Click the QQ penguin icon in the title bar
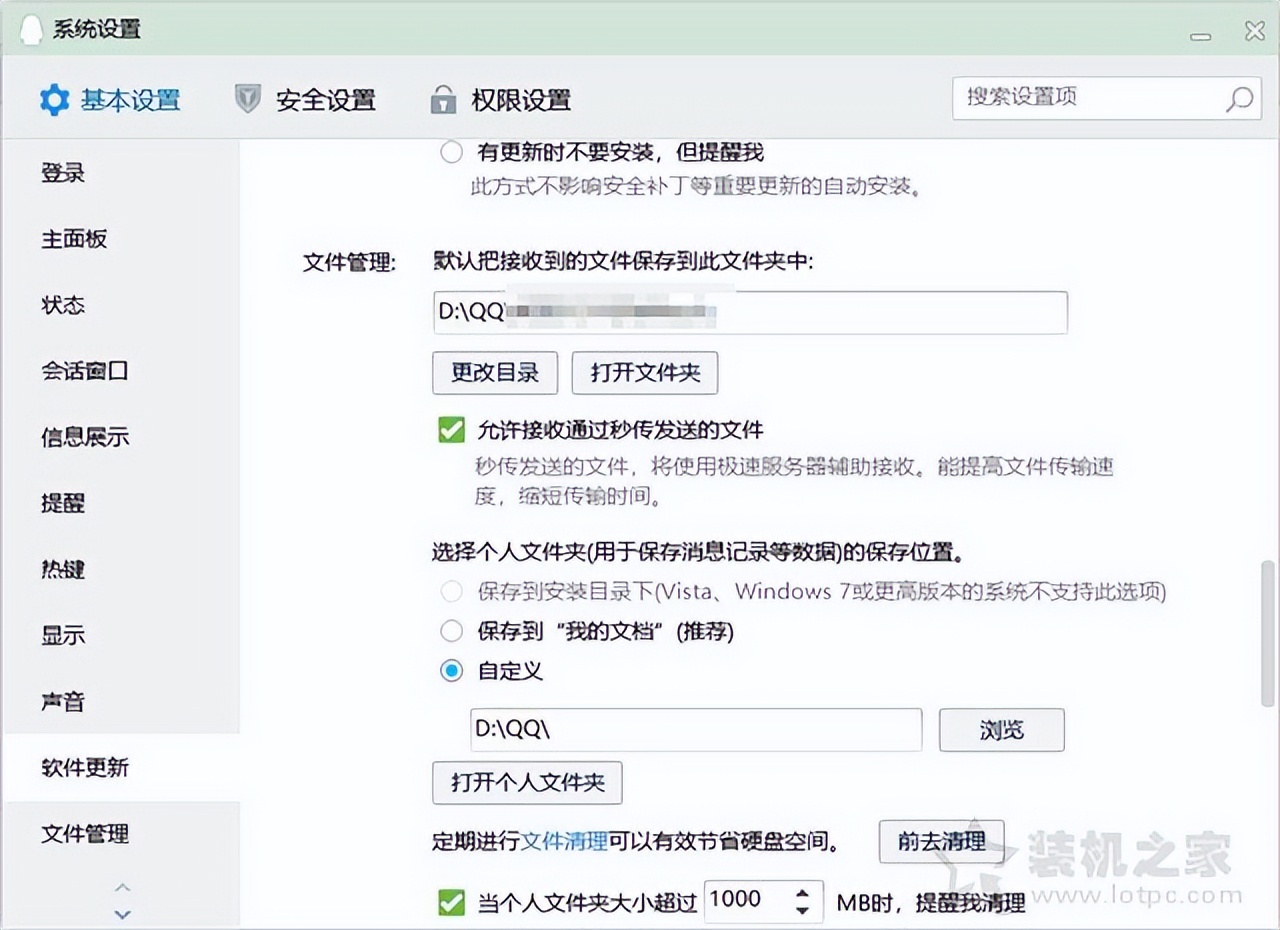Image resolution: width=1280 pixels, height=930 pixels. pos(31,30)
